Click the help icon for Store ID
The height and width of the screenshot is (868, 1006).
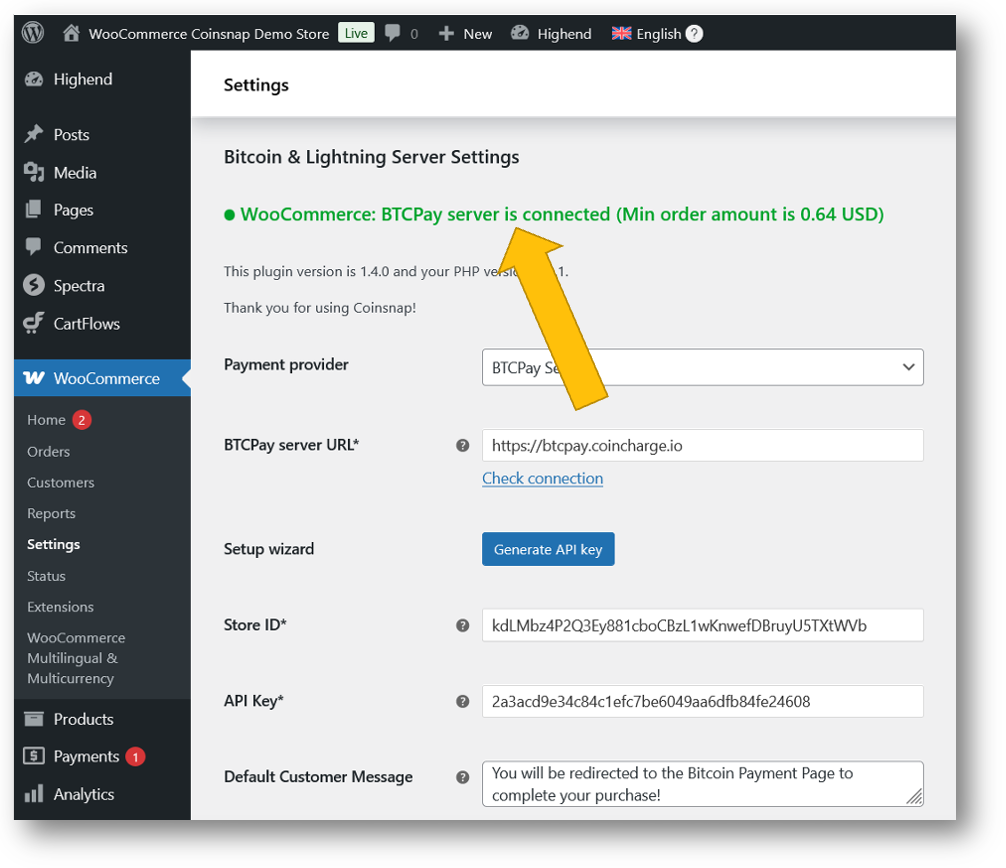click(463, 625)
